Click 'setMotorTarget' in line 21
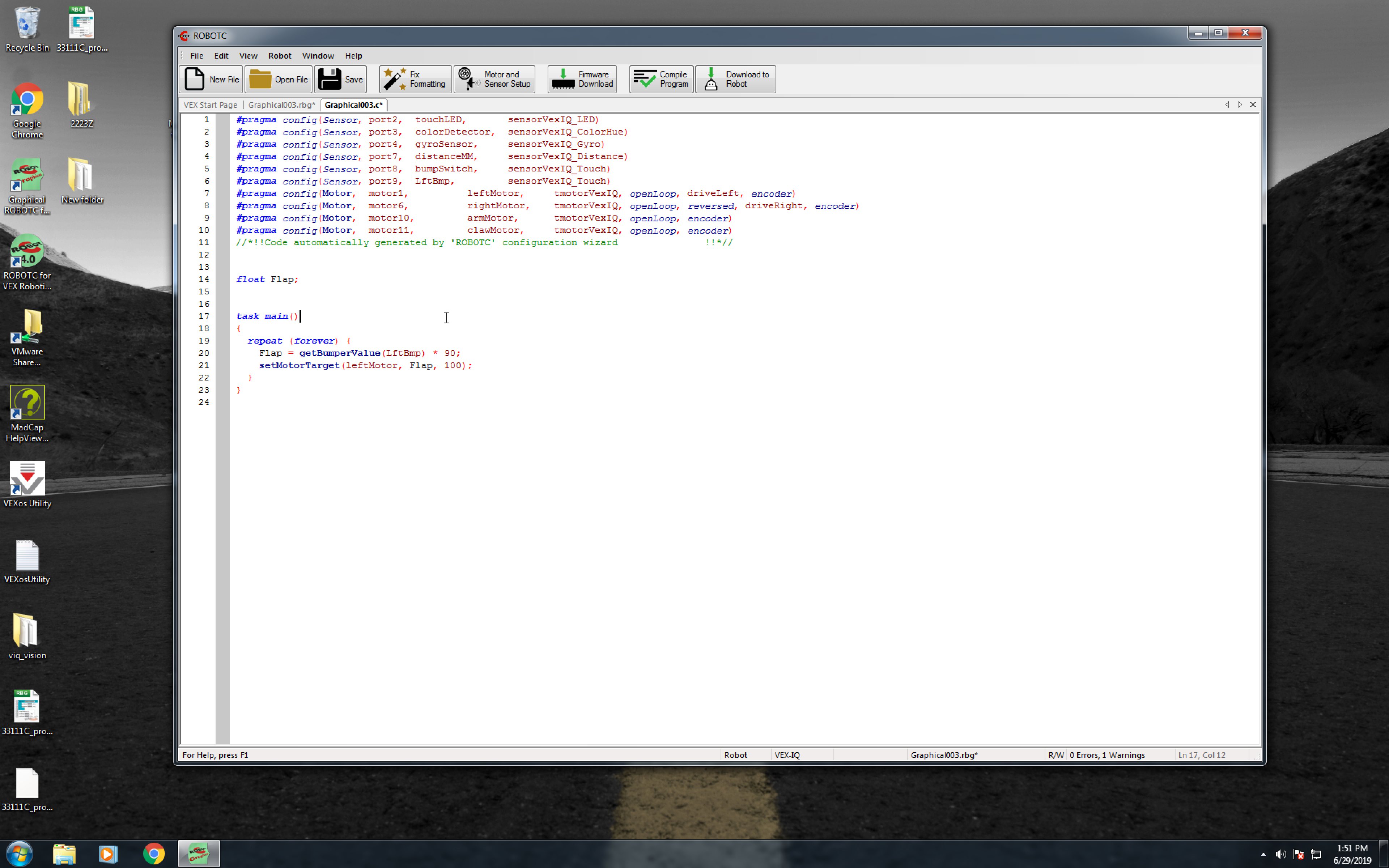The height and width of the screenshot is (868, 1389). coord(299,366)
